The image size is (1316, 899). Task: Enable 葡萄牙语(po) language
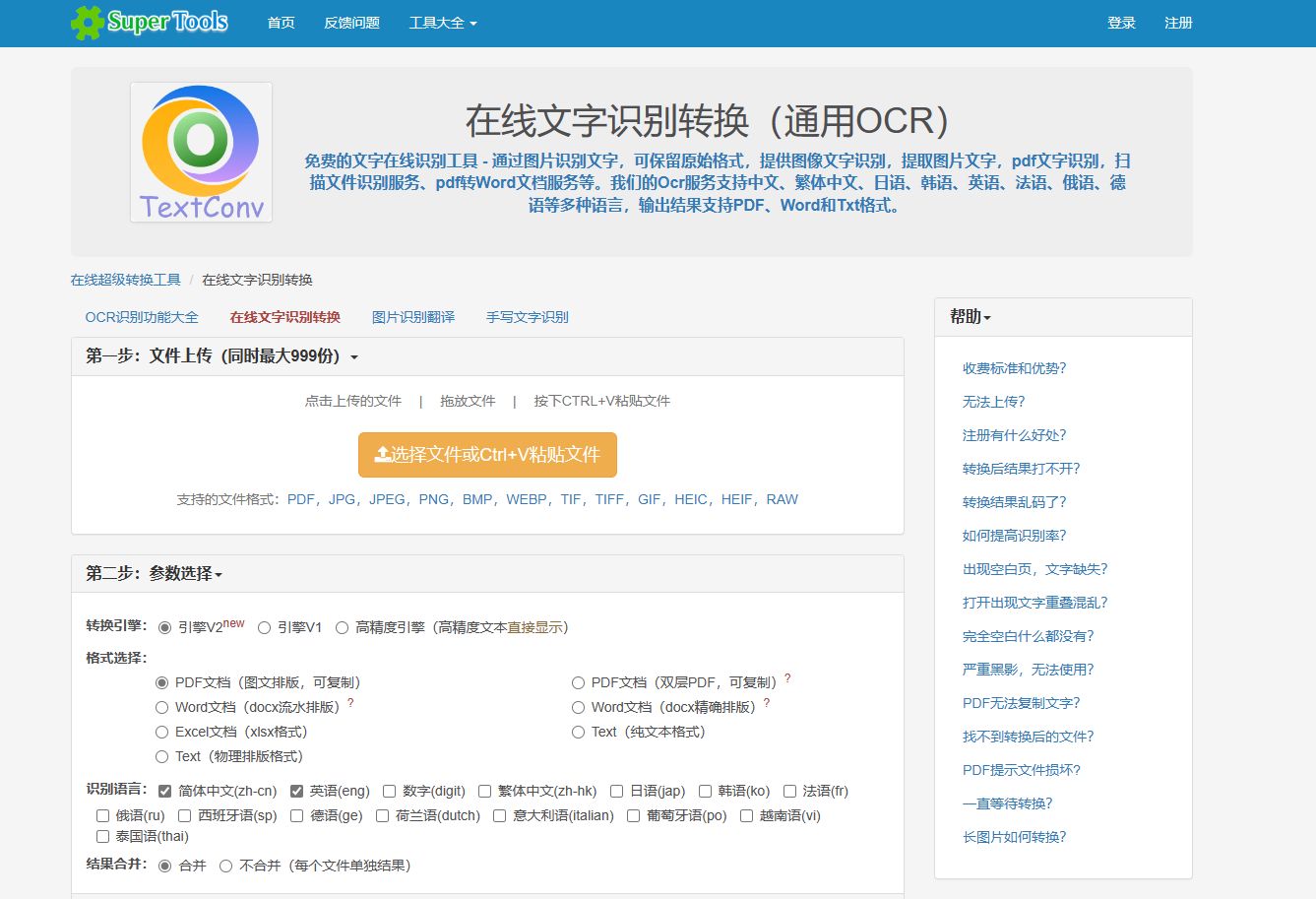click(x=633, y=815)
